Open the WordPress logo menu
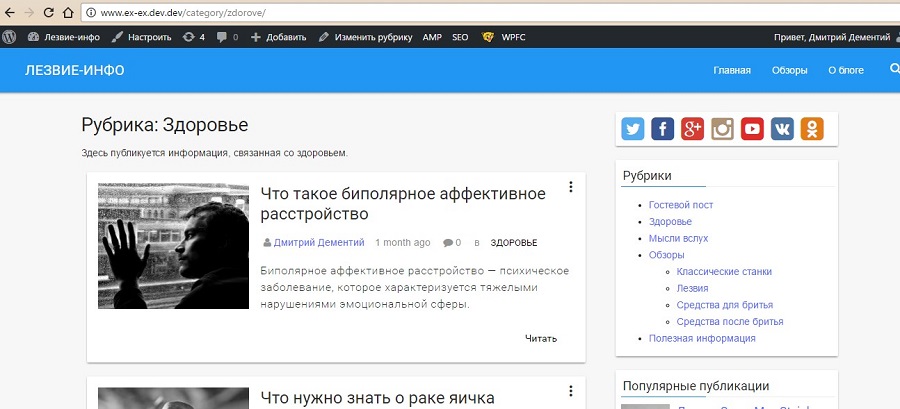This screenshot has width=900, height=409. point(9,37)
